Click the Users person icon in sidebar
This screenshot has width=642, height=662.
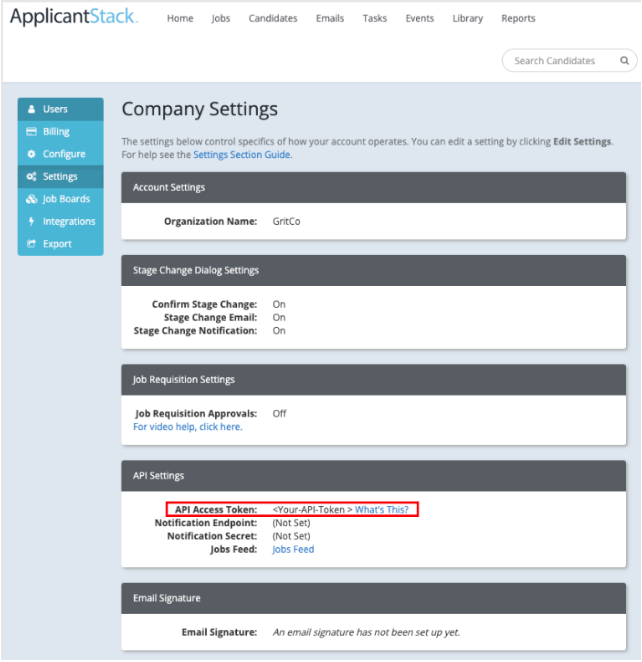pos(31,109)
